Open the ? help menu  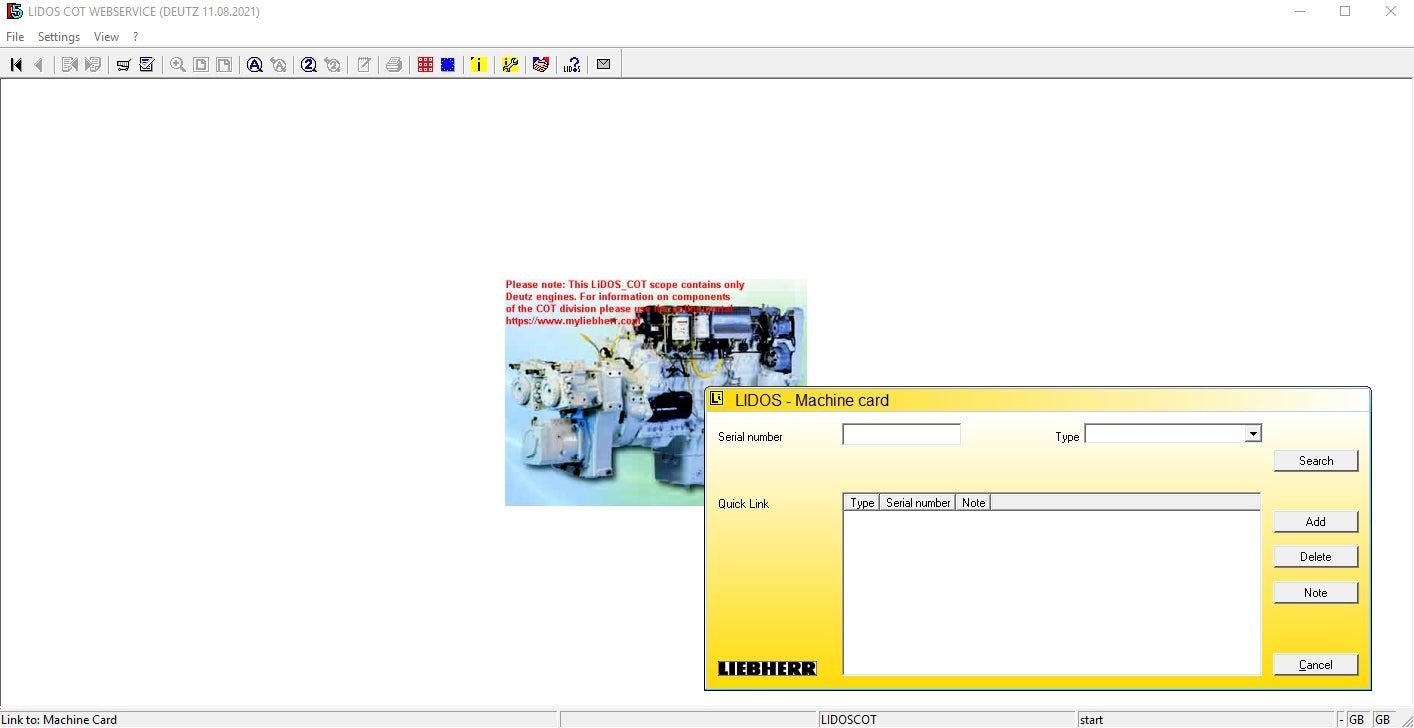(x=135, y=37)
